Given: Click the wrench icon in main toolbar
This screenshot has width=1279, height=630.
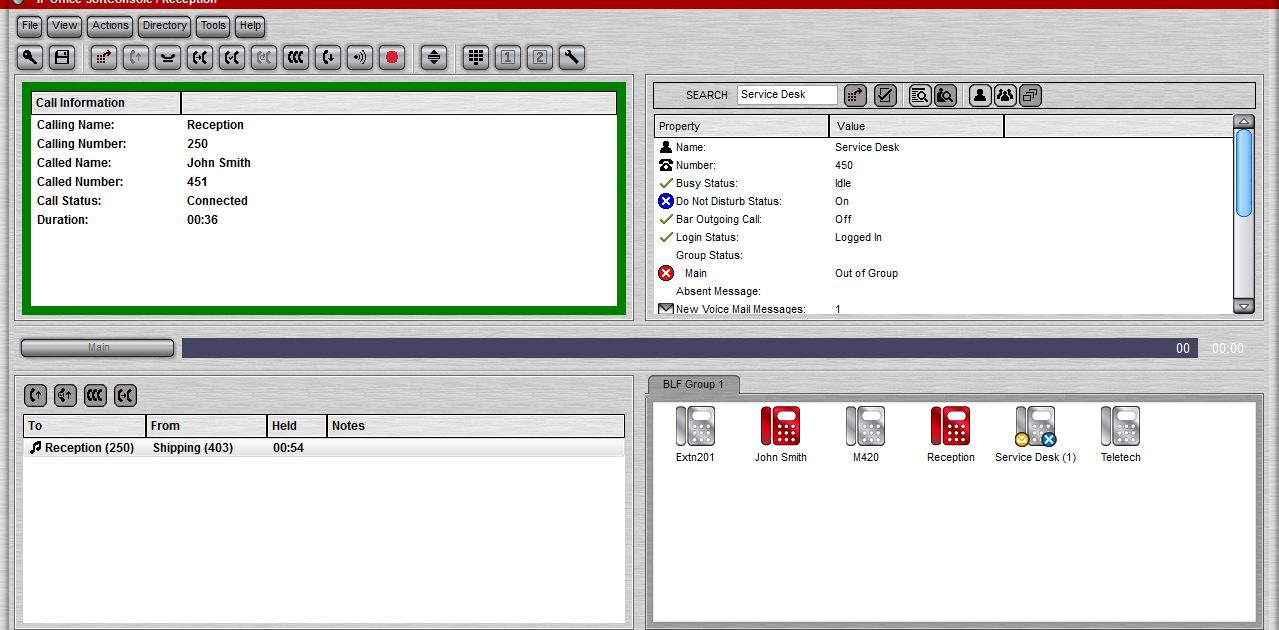Looking at the screenshot, I should pos(571,58).
